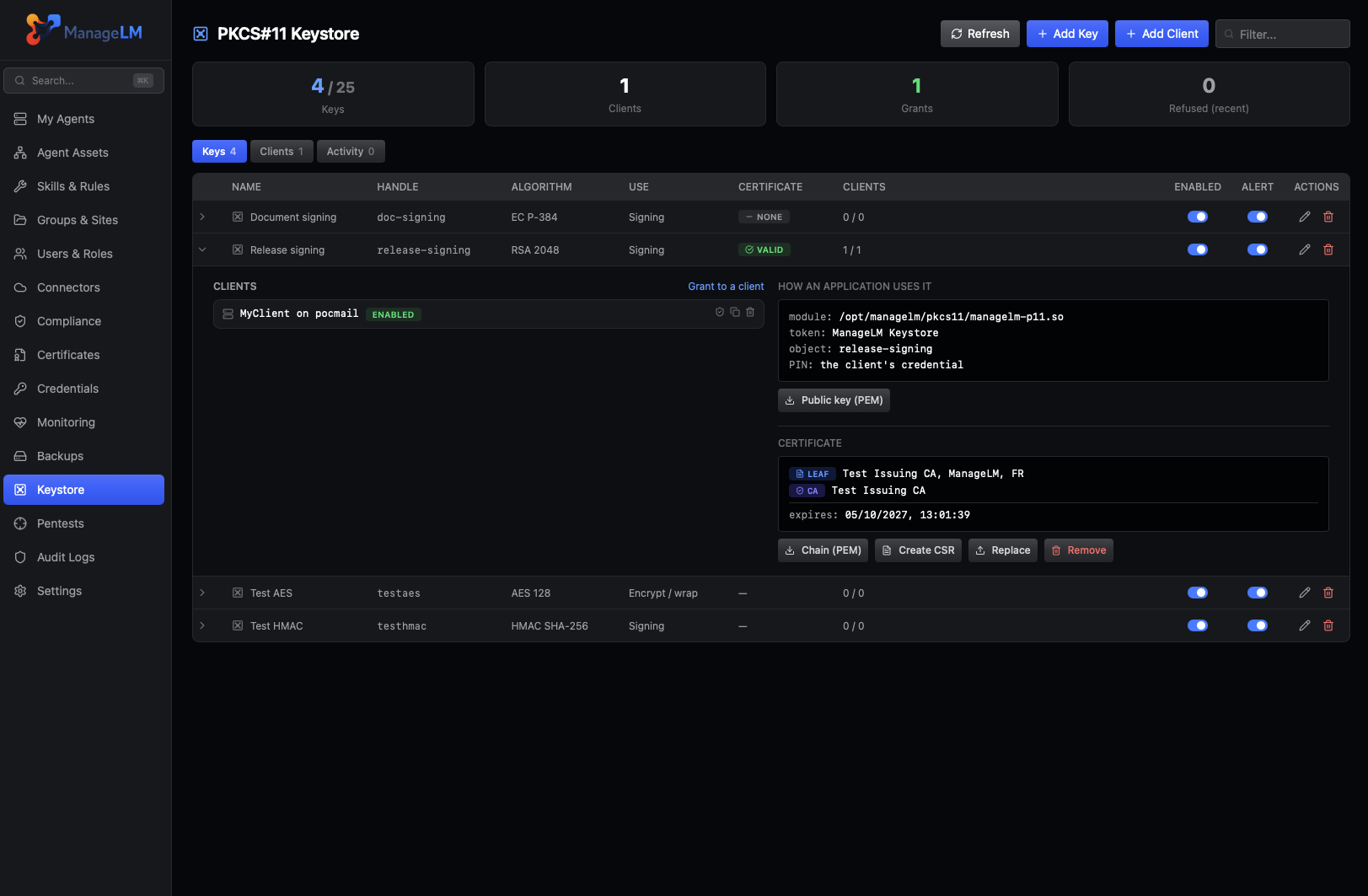This screenshot has height=896, width=1368.
Task: Toggle Enabled switch for Test HMAC
Action: (x=1197, y=625)
